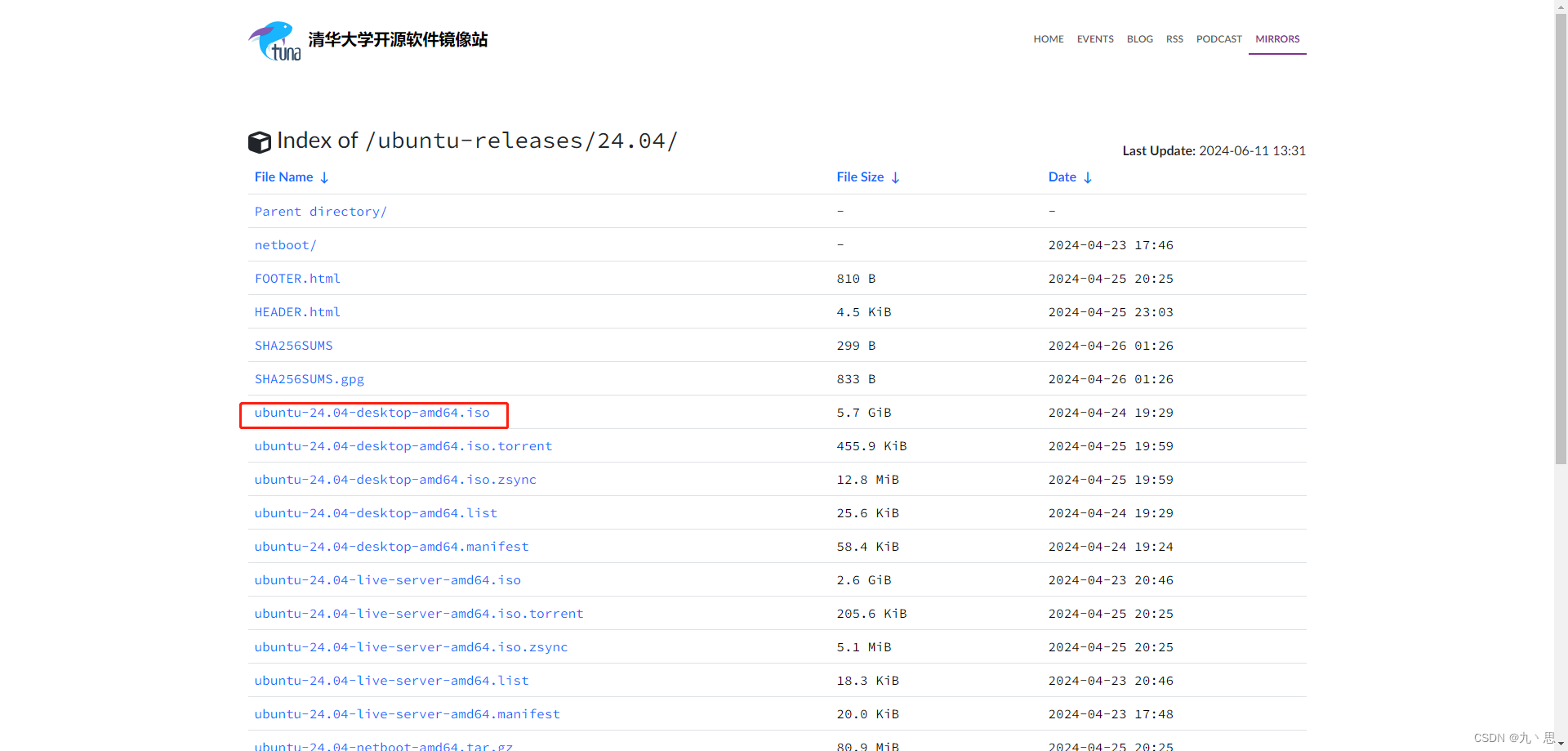Click the File Size sort arrow
This screenshot has width=1568, height=751.
[895, 177]
